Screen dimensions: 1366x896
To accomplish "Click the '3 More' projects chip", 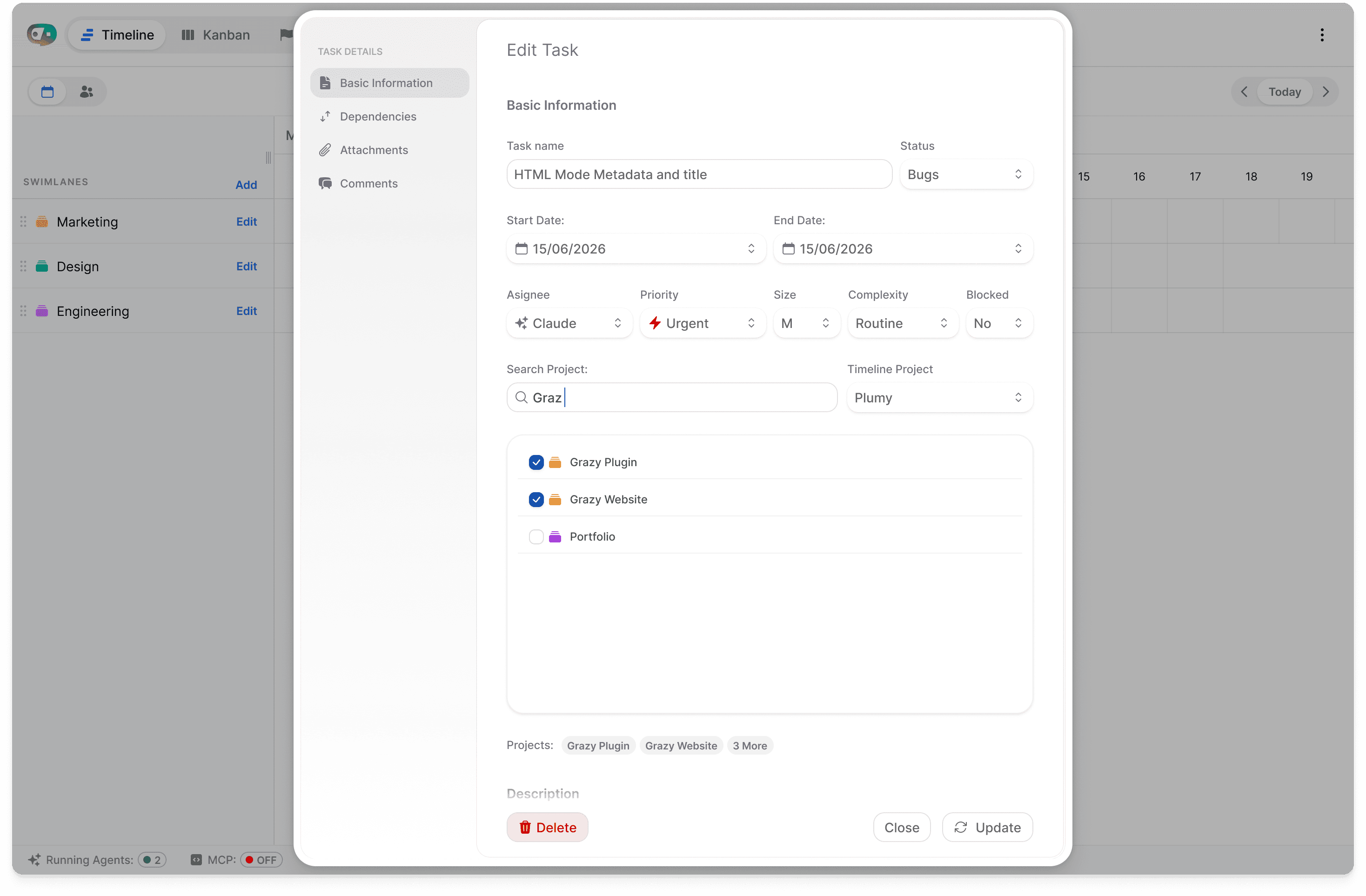I will tap(750, 746).
